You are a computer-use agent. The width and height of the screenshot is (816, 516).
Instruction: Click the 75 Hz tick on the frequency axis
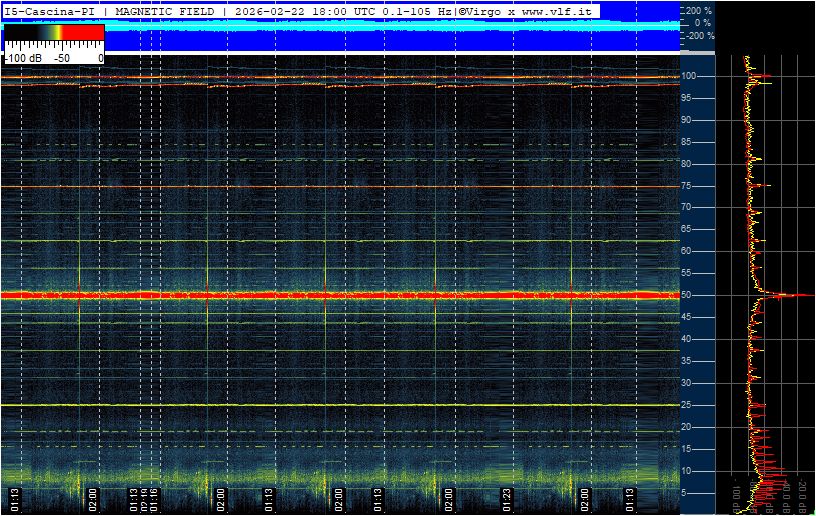pyautogui.click(x=687, y=186)
